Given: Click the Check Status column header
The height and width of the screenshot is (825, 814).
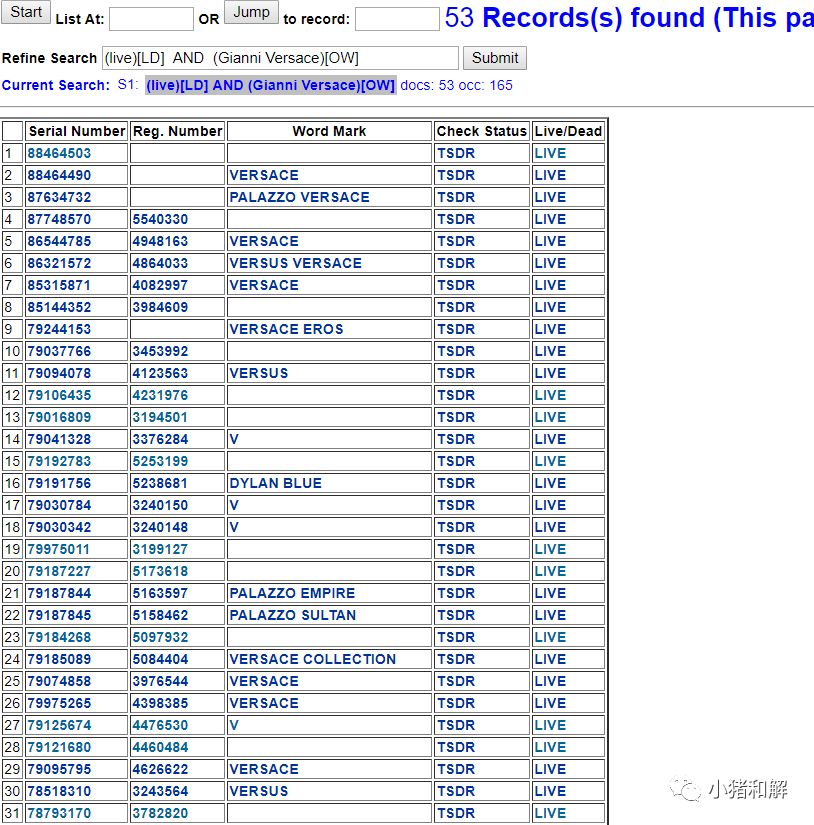Looking at the screenshot, I should coord(481,131).
